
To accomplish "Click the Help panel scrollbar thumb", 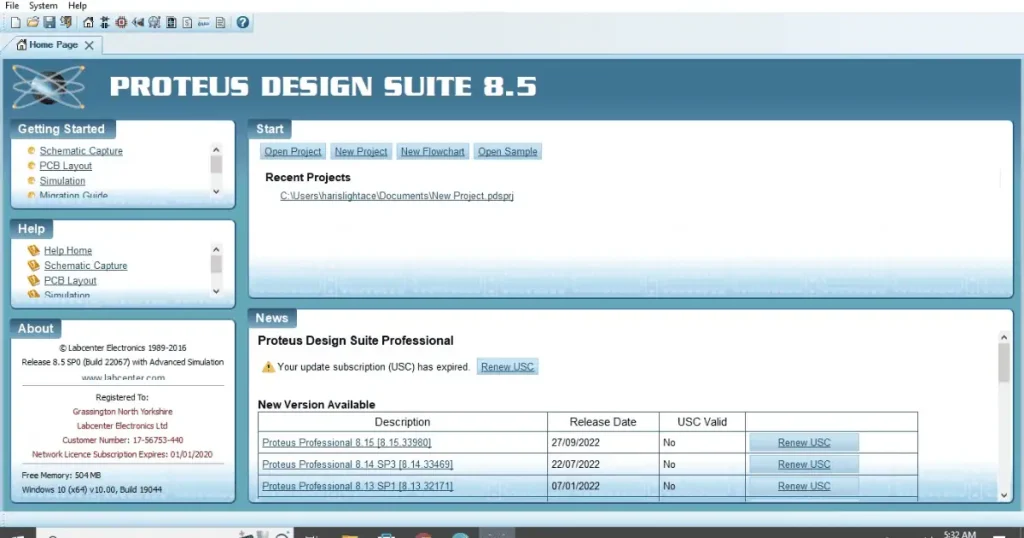I will tap(216, 264).
